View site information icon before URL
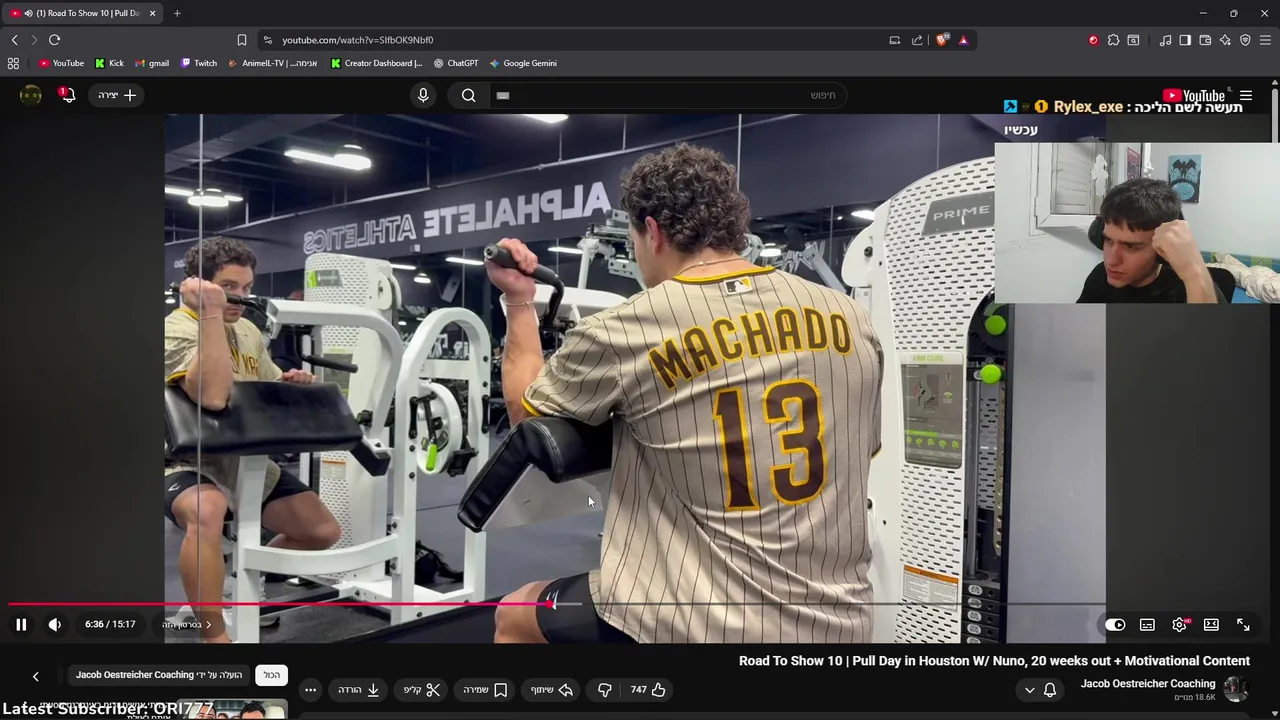The image size is (1280, 720). pyautogui.click(x=267, y=40)
